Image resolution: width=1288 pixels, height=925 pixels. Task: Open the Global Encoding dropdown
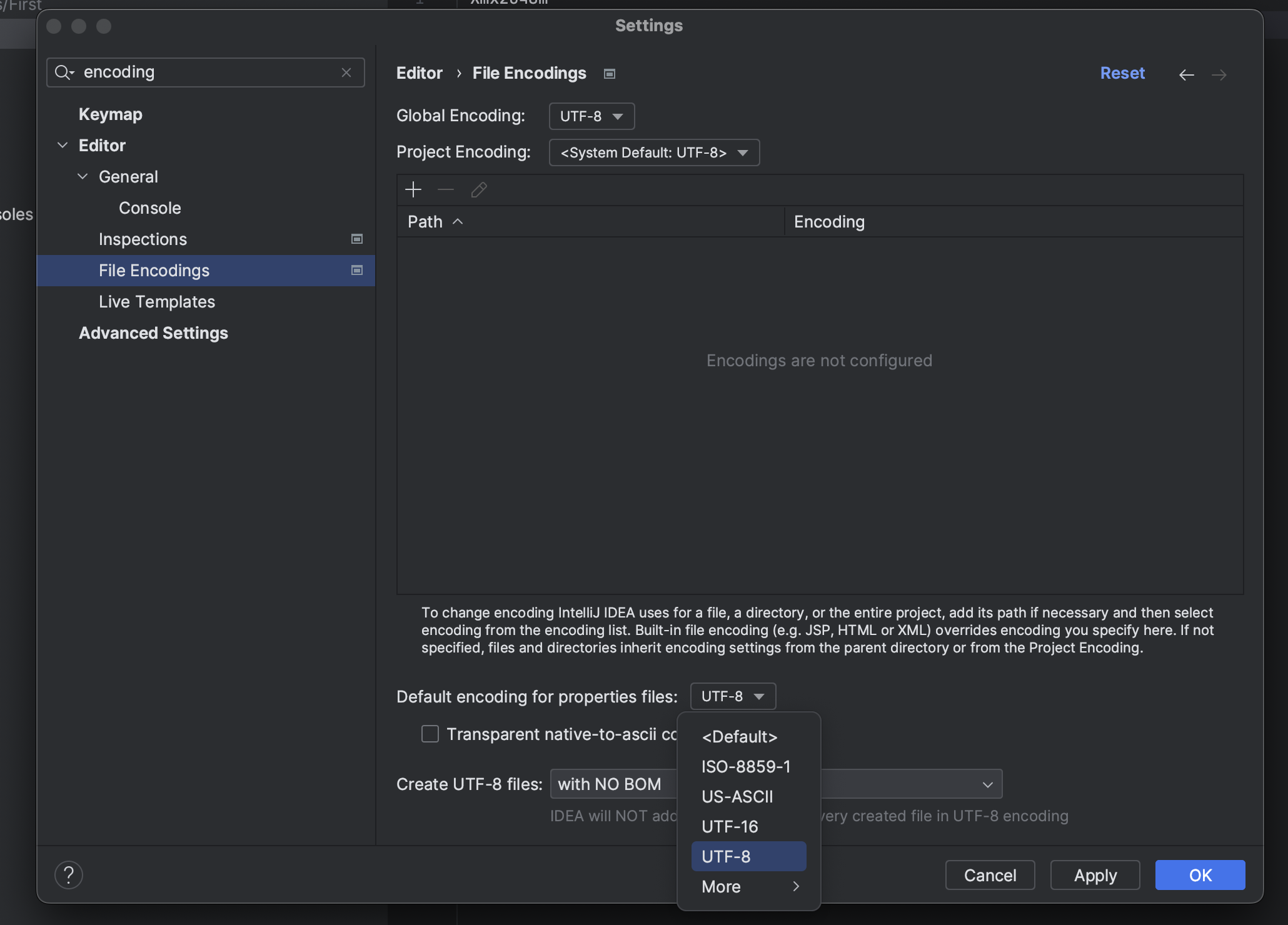pos(591,116)
